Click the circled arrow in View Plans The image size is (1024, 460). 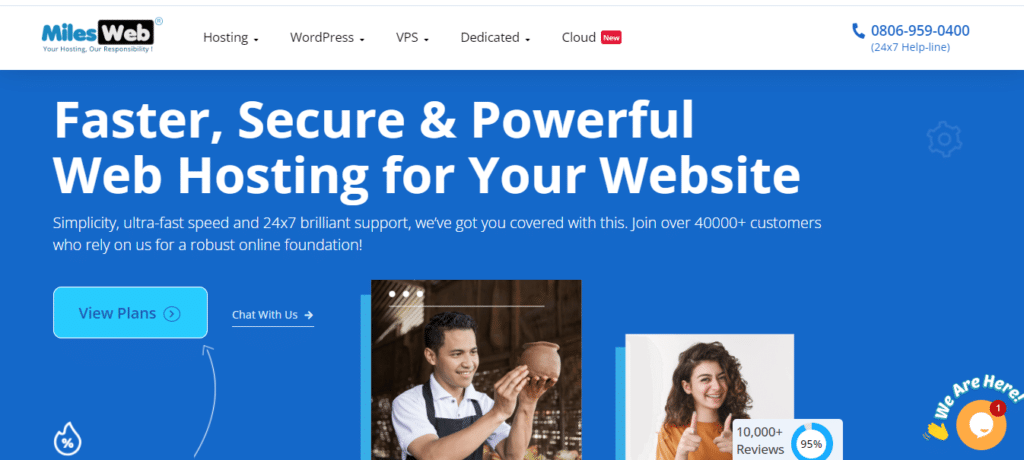[172, 314]
